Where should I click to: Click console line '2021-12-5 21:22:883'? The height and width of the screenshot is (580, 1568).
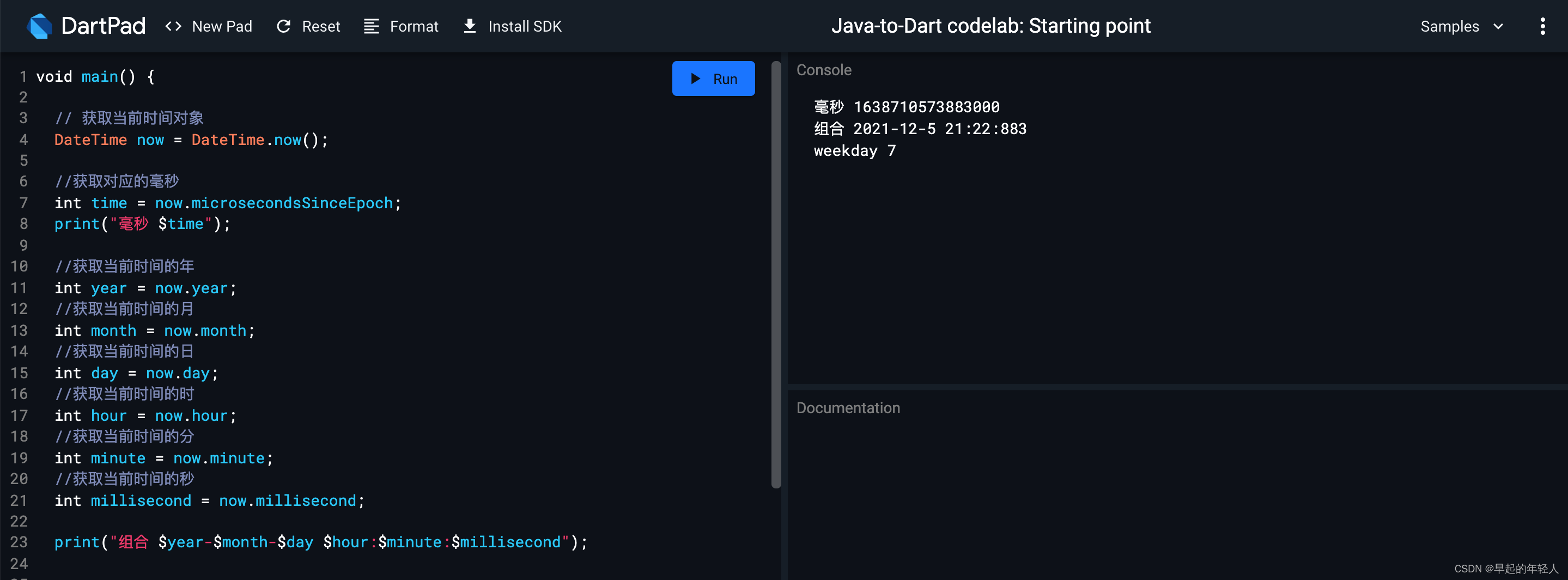tap(940, 129)
